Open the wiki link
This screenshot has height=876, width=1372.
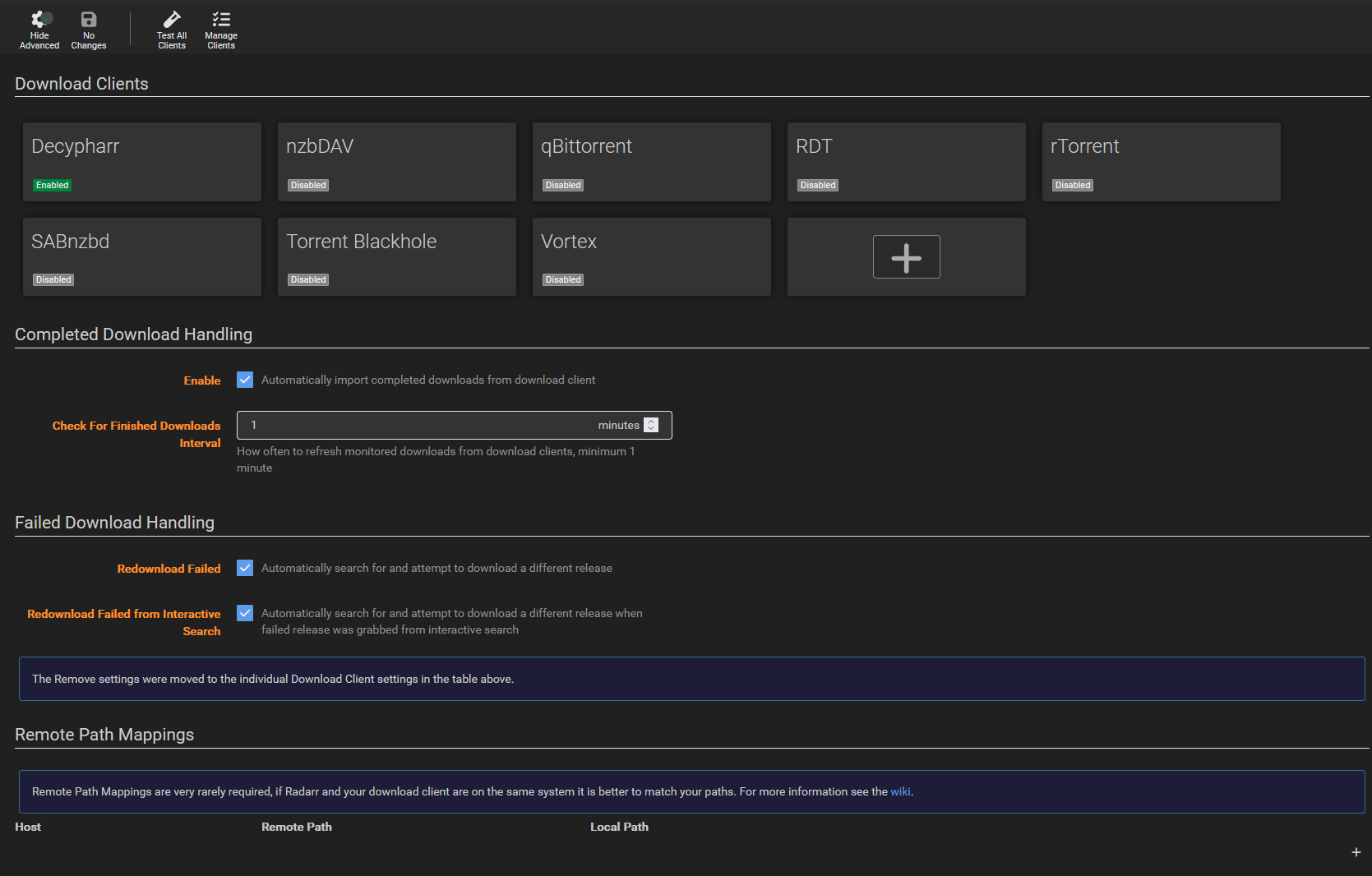[900, 791]
